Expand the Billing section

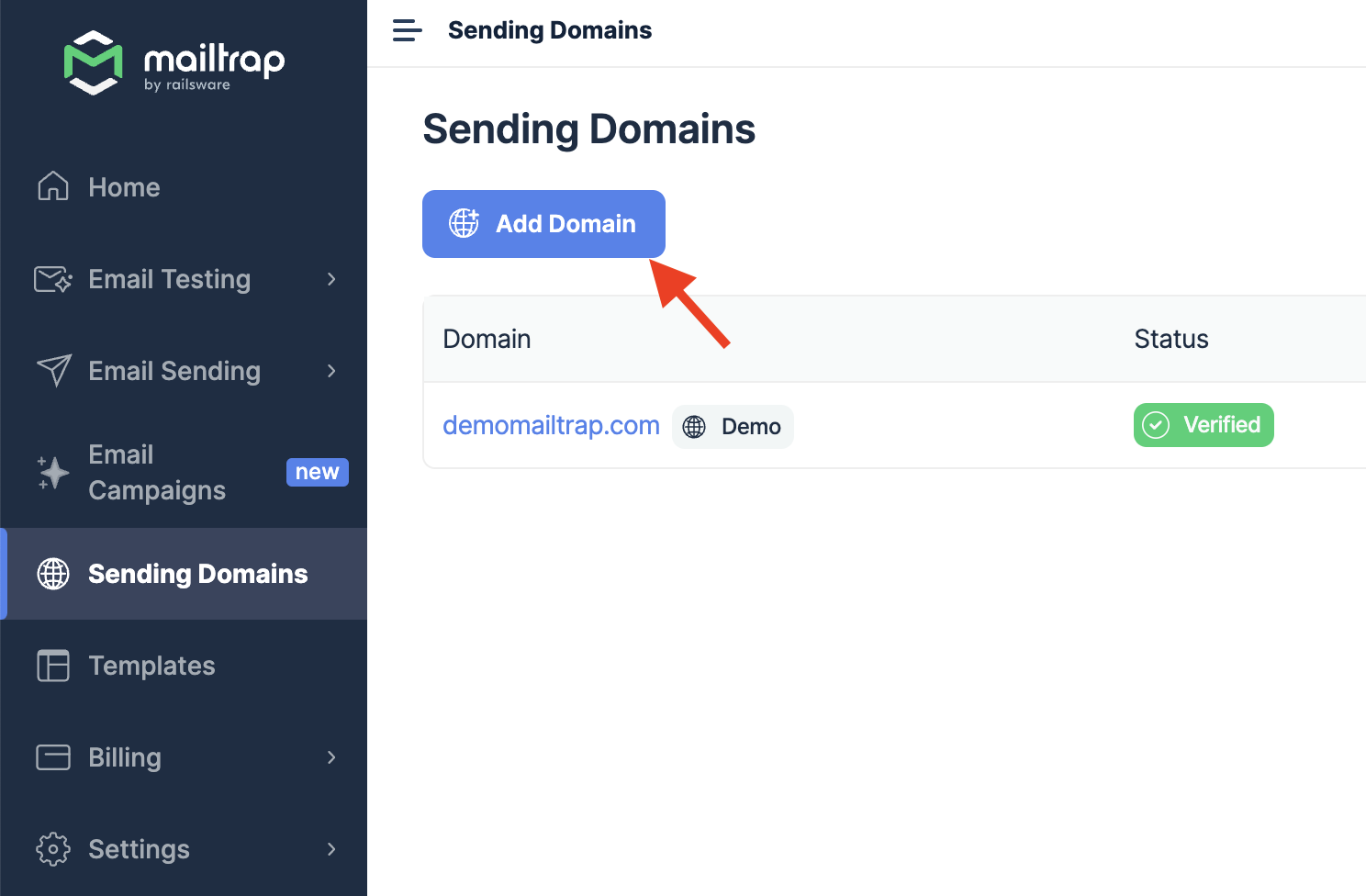tap(331, 757)
